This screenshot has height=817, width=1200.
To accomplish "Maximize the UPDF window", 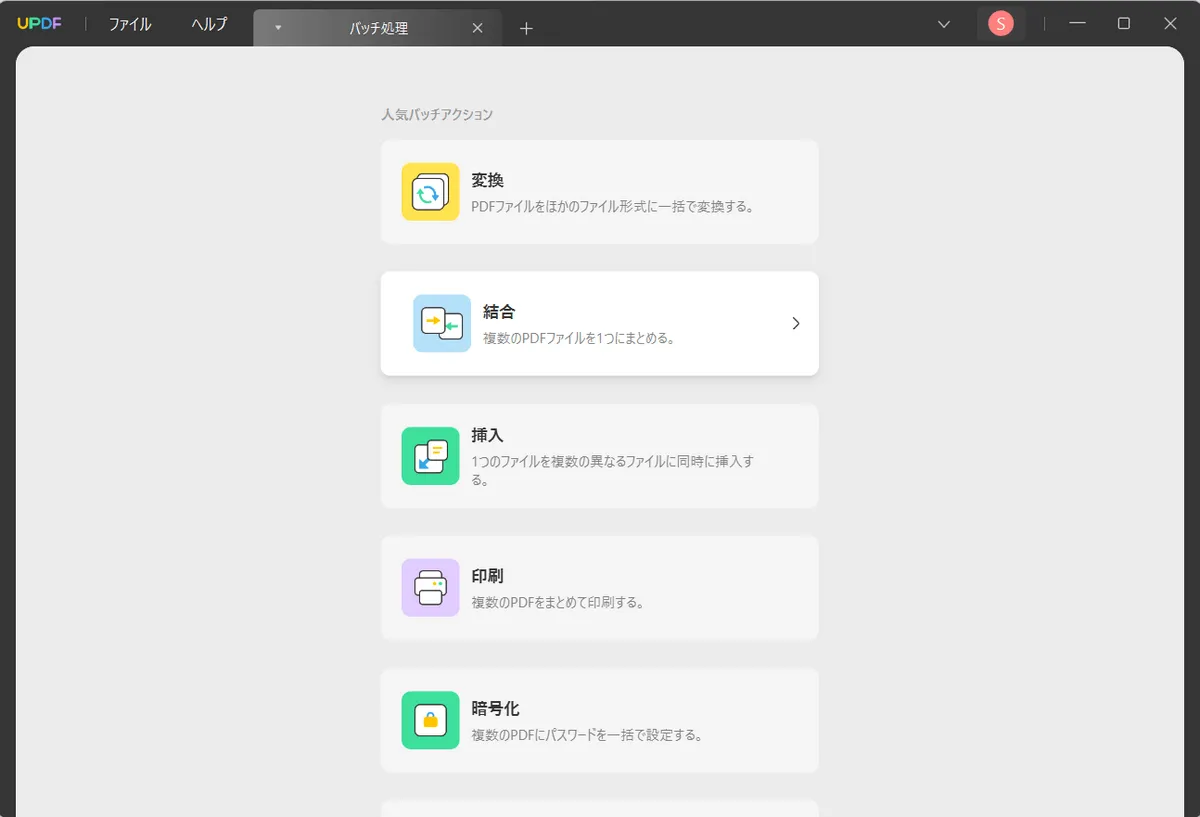I will point(1123,24).
